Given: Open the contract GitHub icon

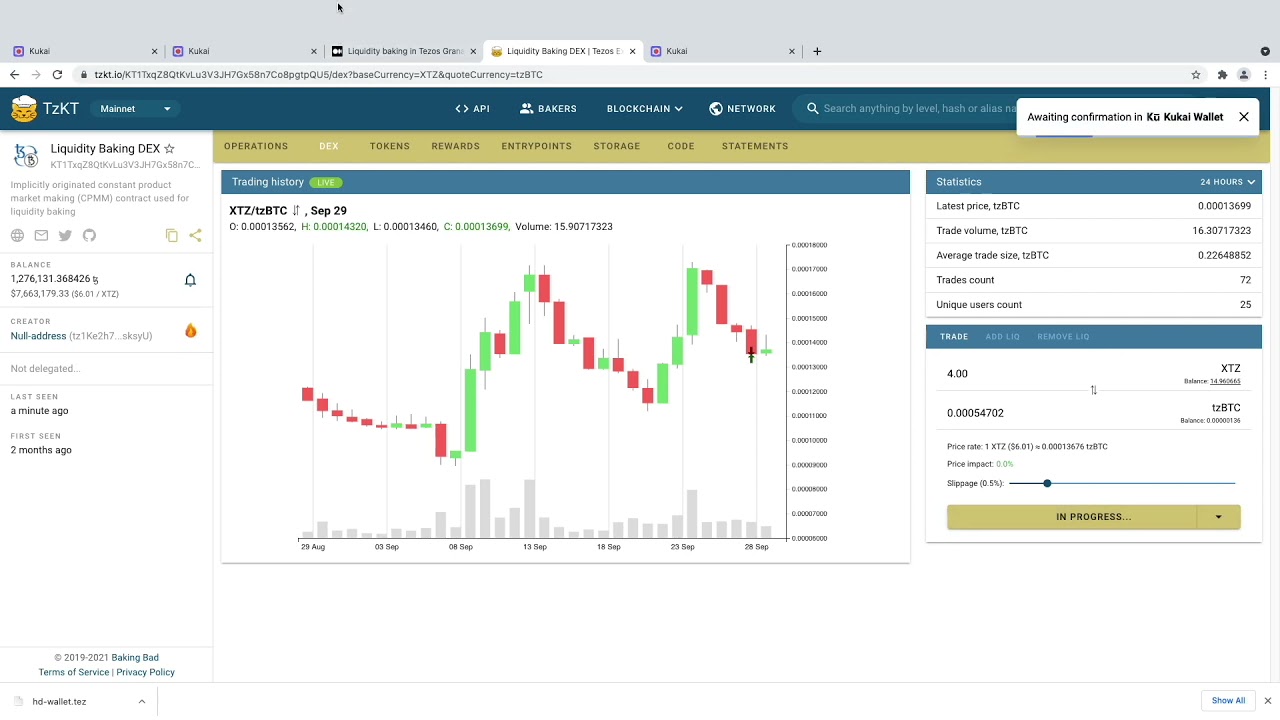Looking at the screenshot, I should point(89,235).
